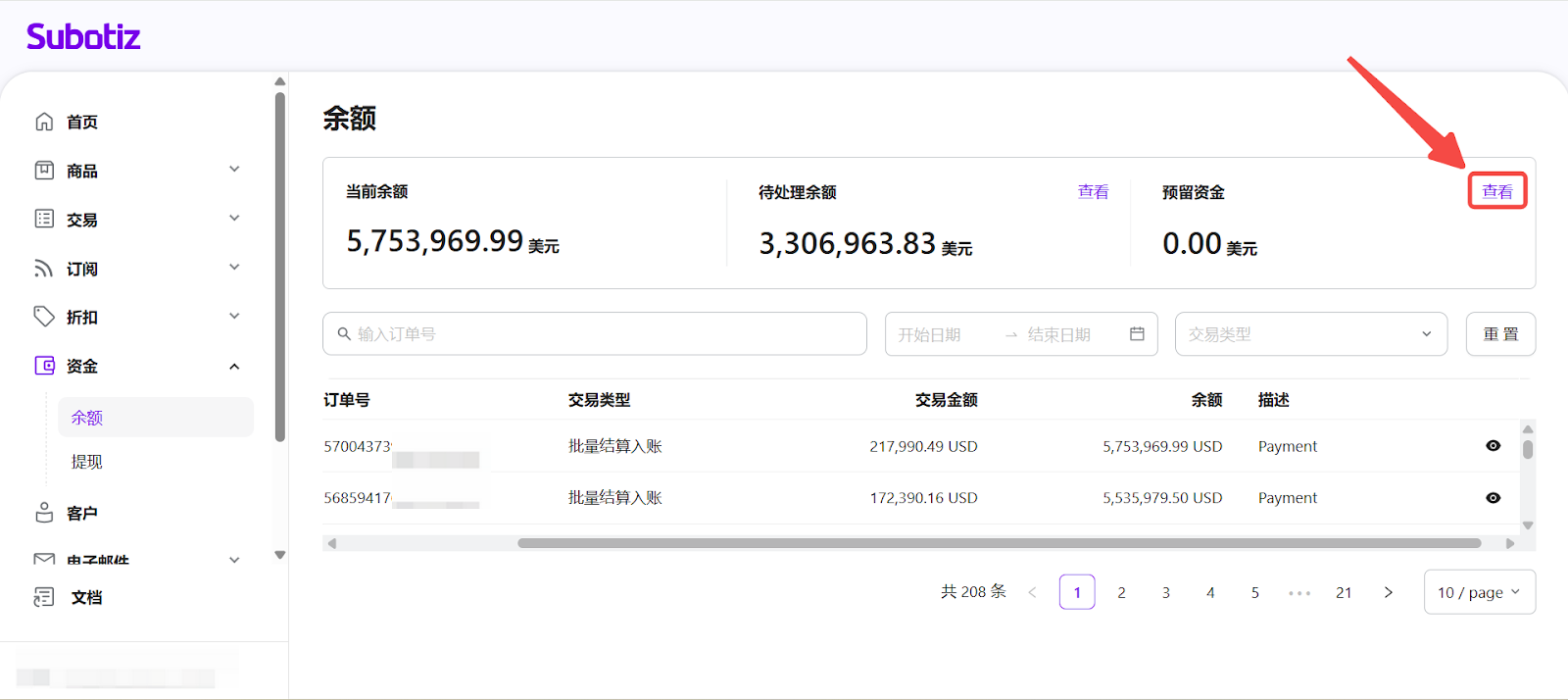Click the Subotiz logo
Image resolution: width=1568 pixels, height=700 pixels.
click(x=83, y=37)
